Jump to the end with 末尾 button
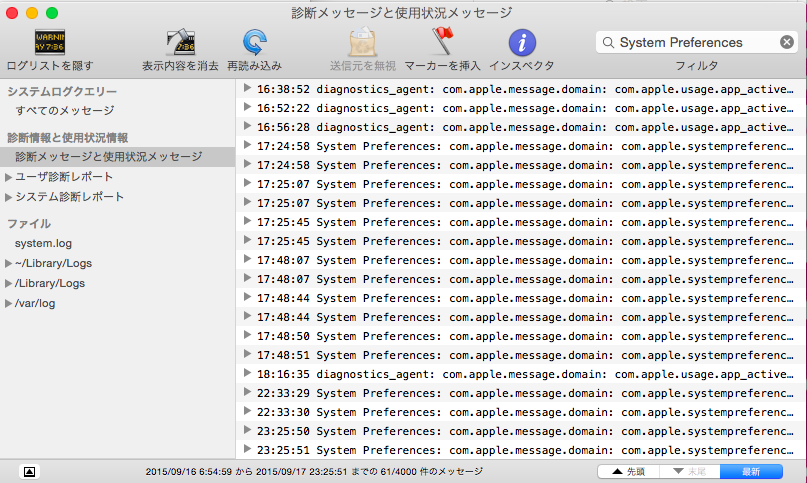 [690, 471]
